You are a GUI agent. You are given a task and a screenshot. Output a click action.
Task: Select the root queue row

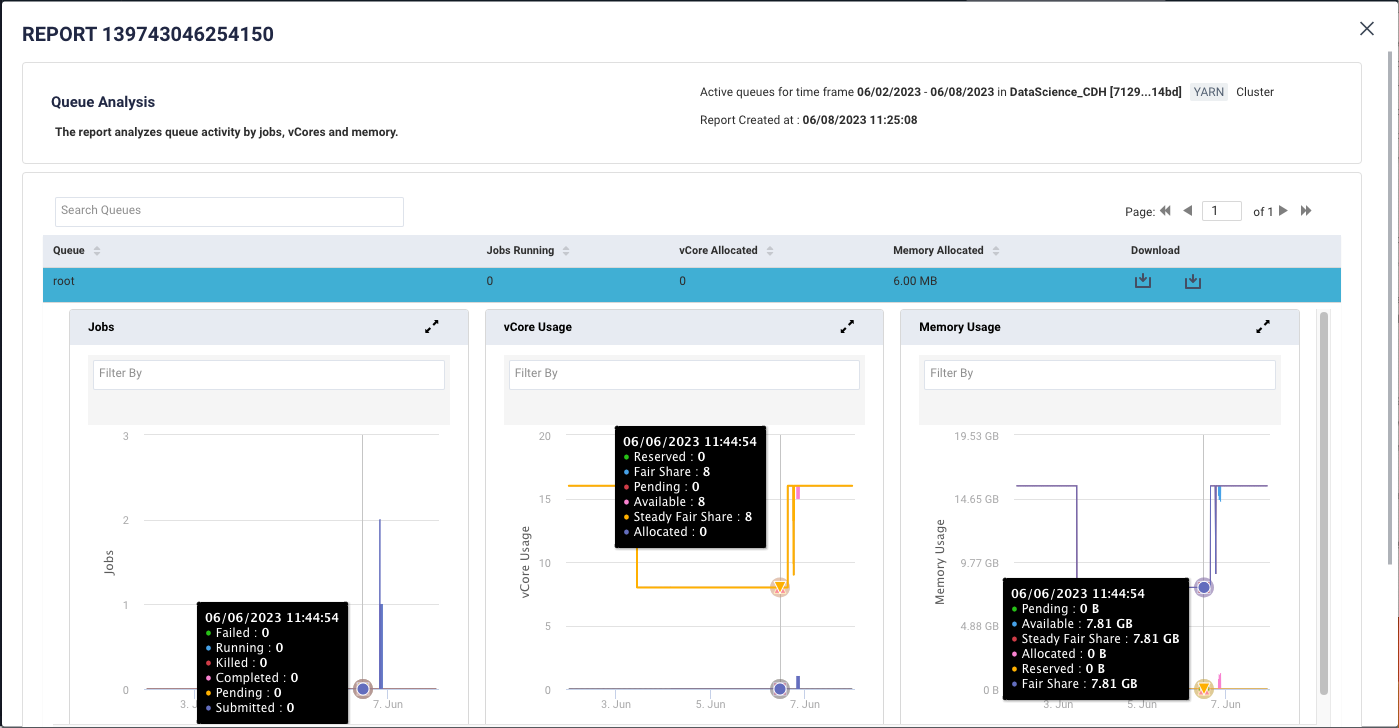(692, 284)
